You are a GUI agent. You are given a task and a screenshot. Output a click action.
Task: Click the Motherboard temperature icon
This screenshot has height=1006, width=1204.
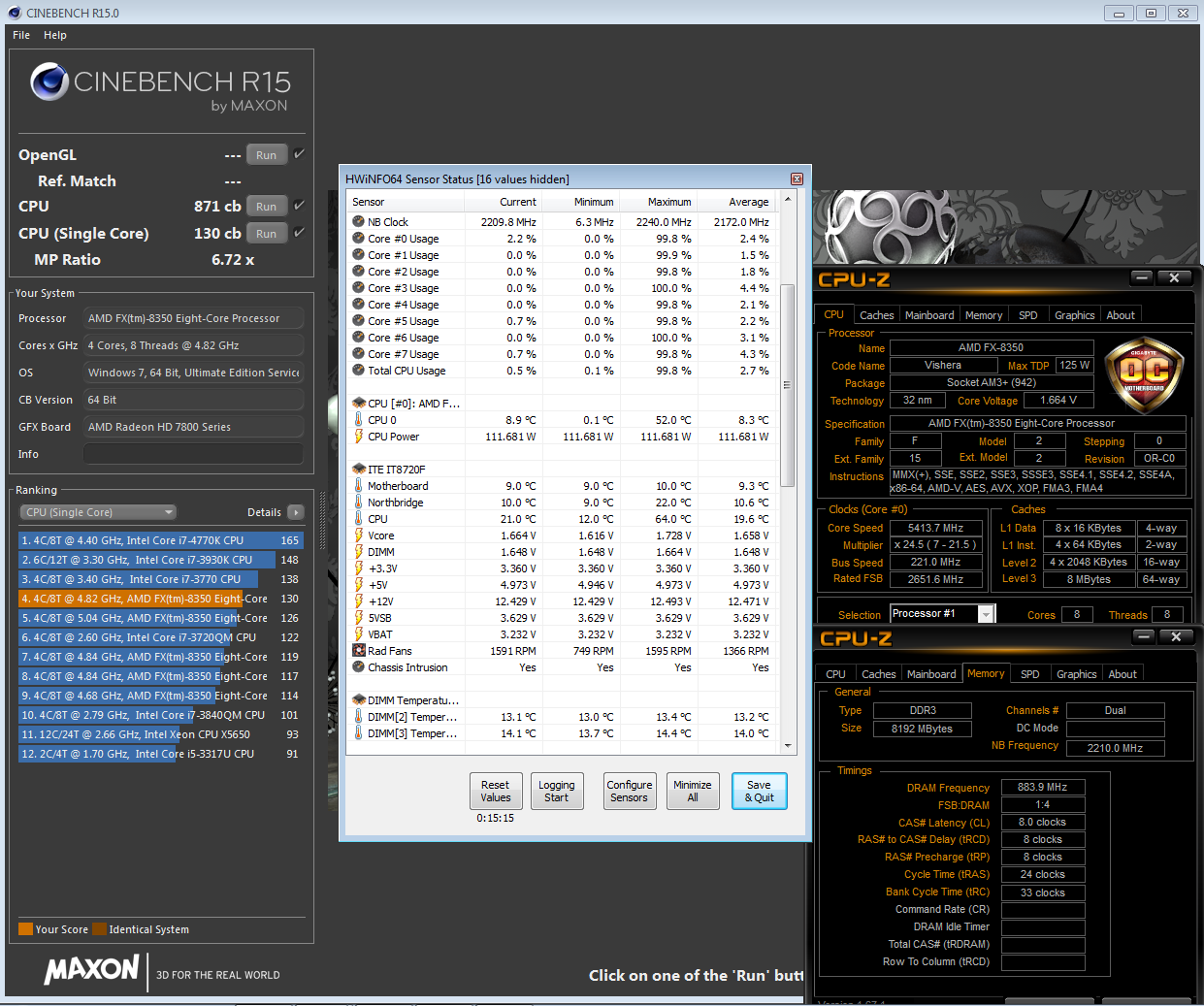coord(358,486)
